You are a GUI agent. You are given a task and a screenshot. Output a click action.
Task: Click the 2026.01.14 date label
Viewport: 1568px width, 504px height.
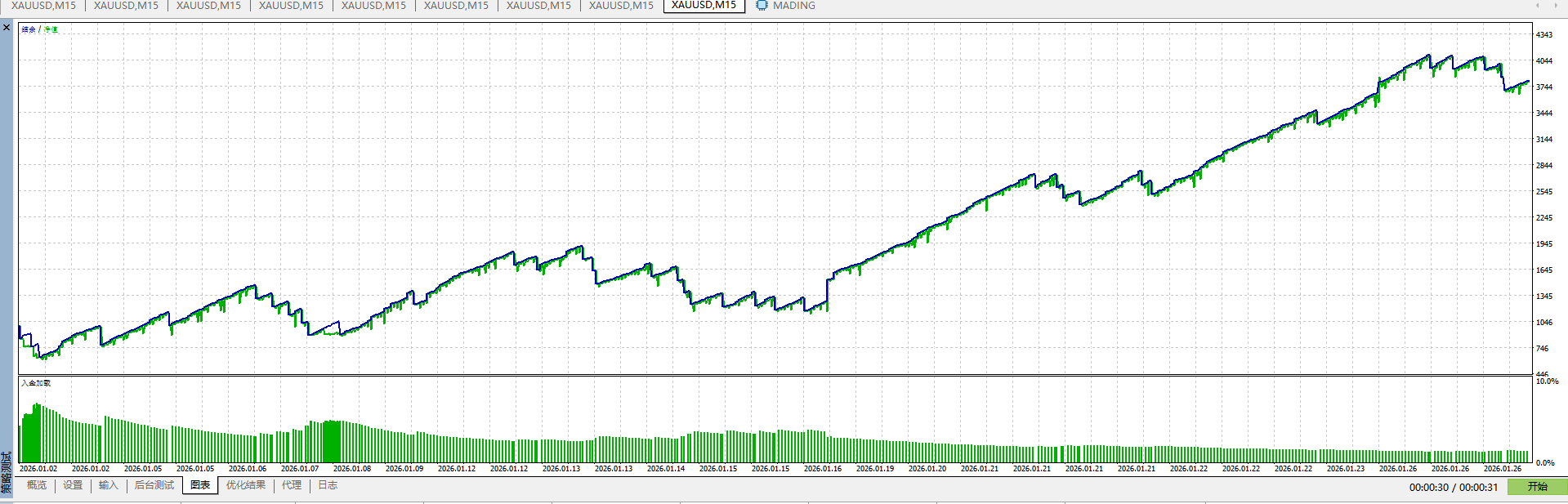[666, 469]
